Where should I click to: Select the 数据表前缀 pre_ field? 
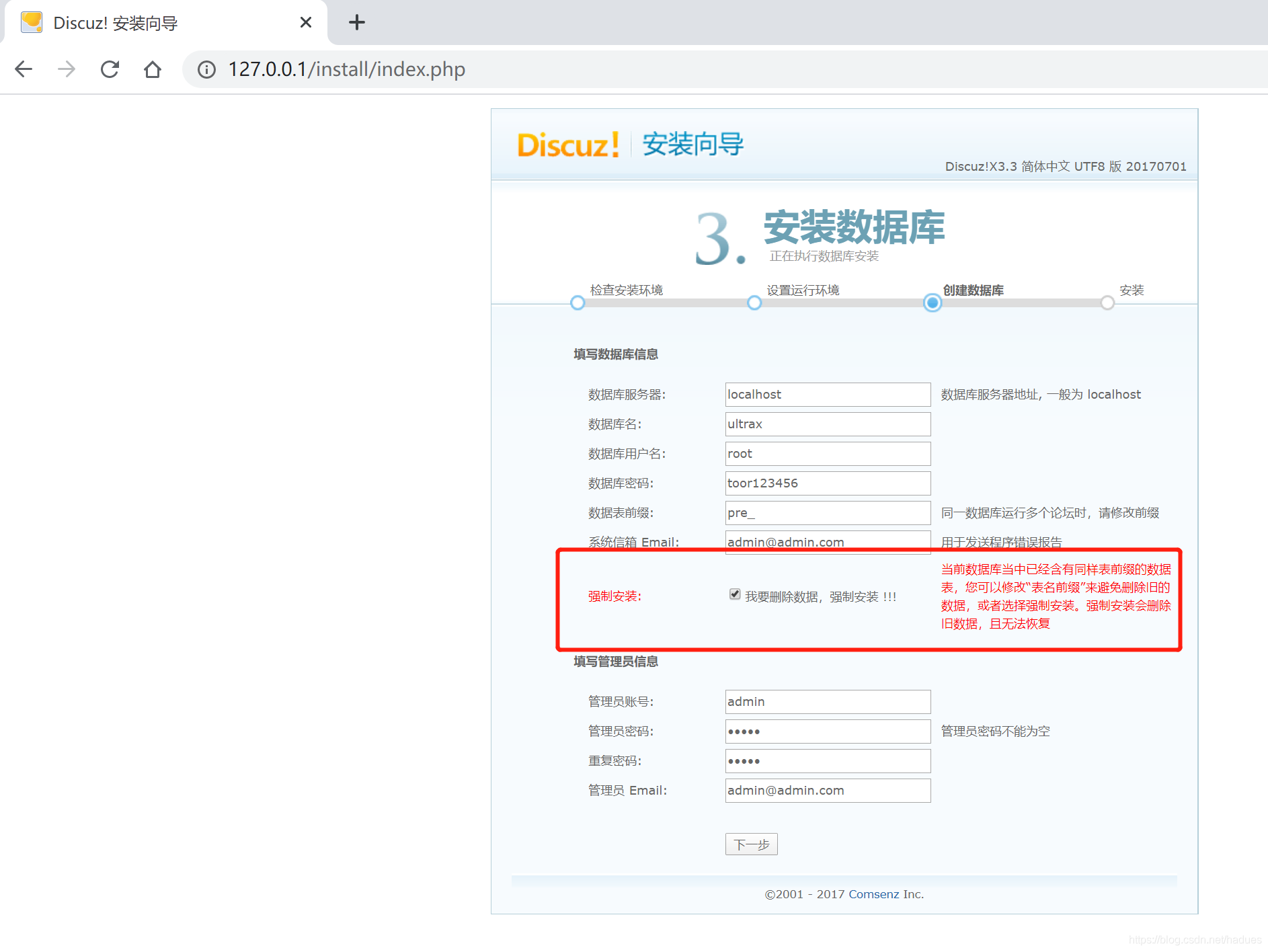pos(828,513)
